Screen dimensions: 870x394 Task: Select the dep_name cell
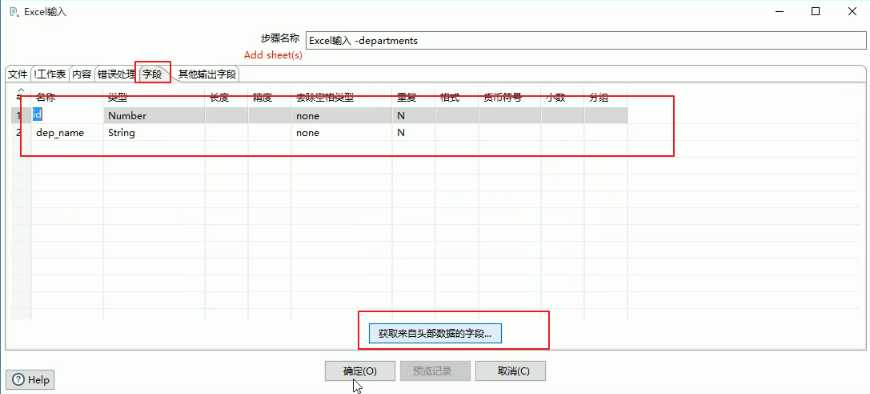pos(67,133)
